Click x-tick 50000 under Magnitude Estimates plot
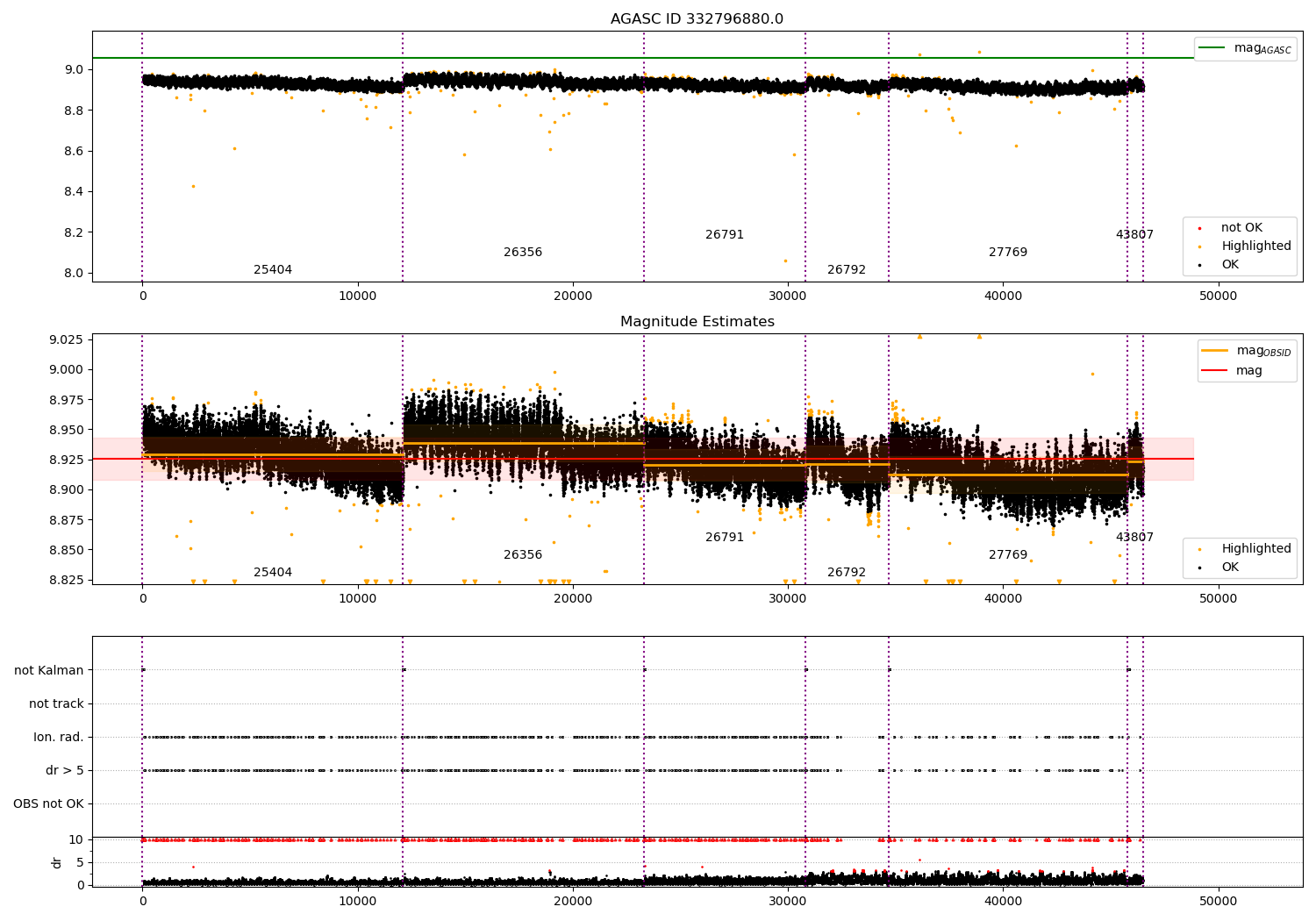The height and width of the screenshot is (921, 1316). (x=1218, y=599)
